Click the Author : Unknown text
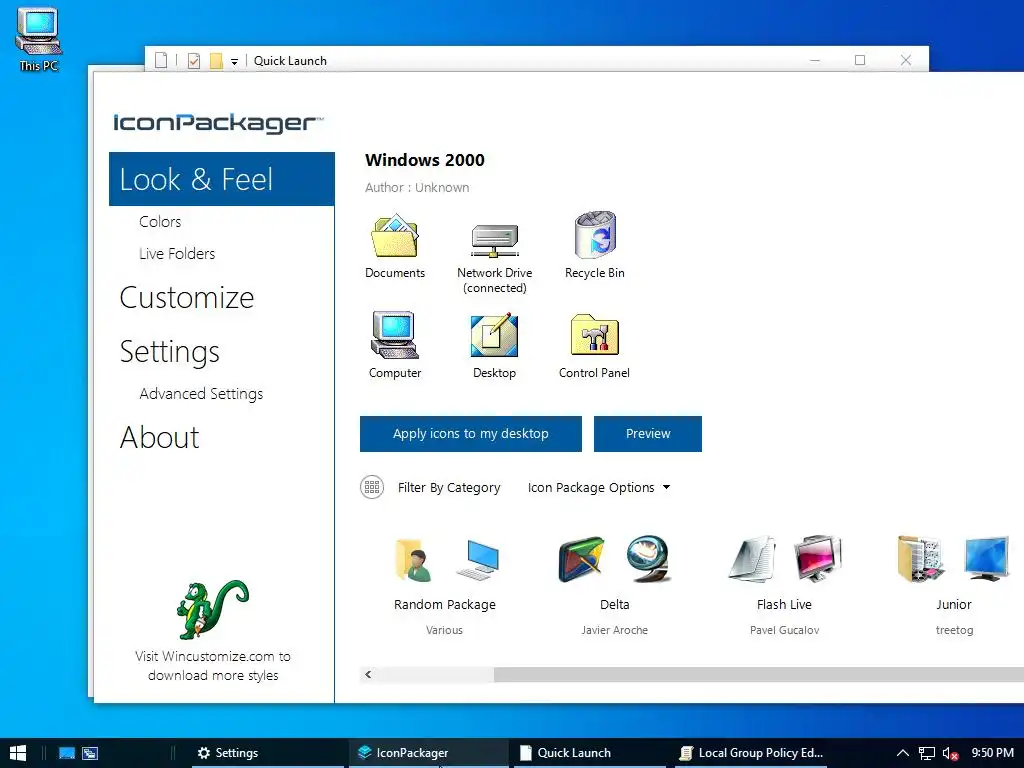 tap(417, 187)
